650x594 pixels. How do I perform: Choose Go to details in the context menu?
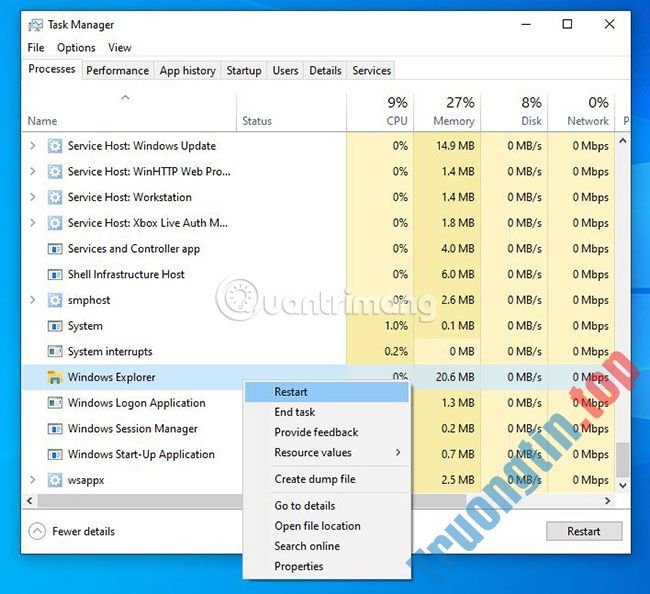pos(327,506)
